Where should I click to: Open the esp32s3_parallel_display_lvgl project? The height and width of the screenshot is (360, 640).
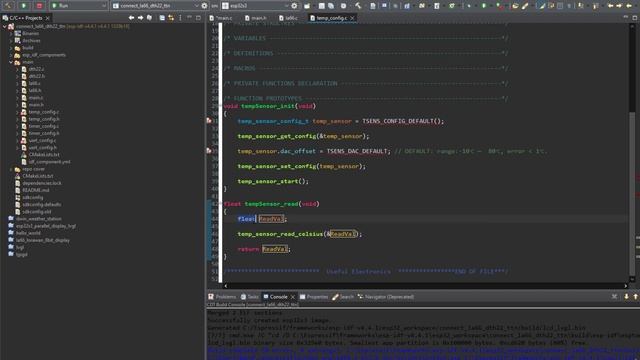click(46, 226)
